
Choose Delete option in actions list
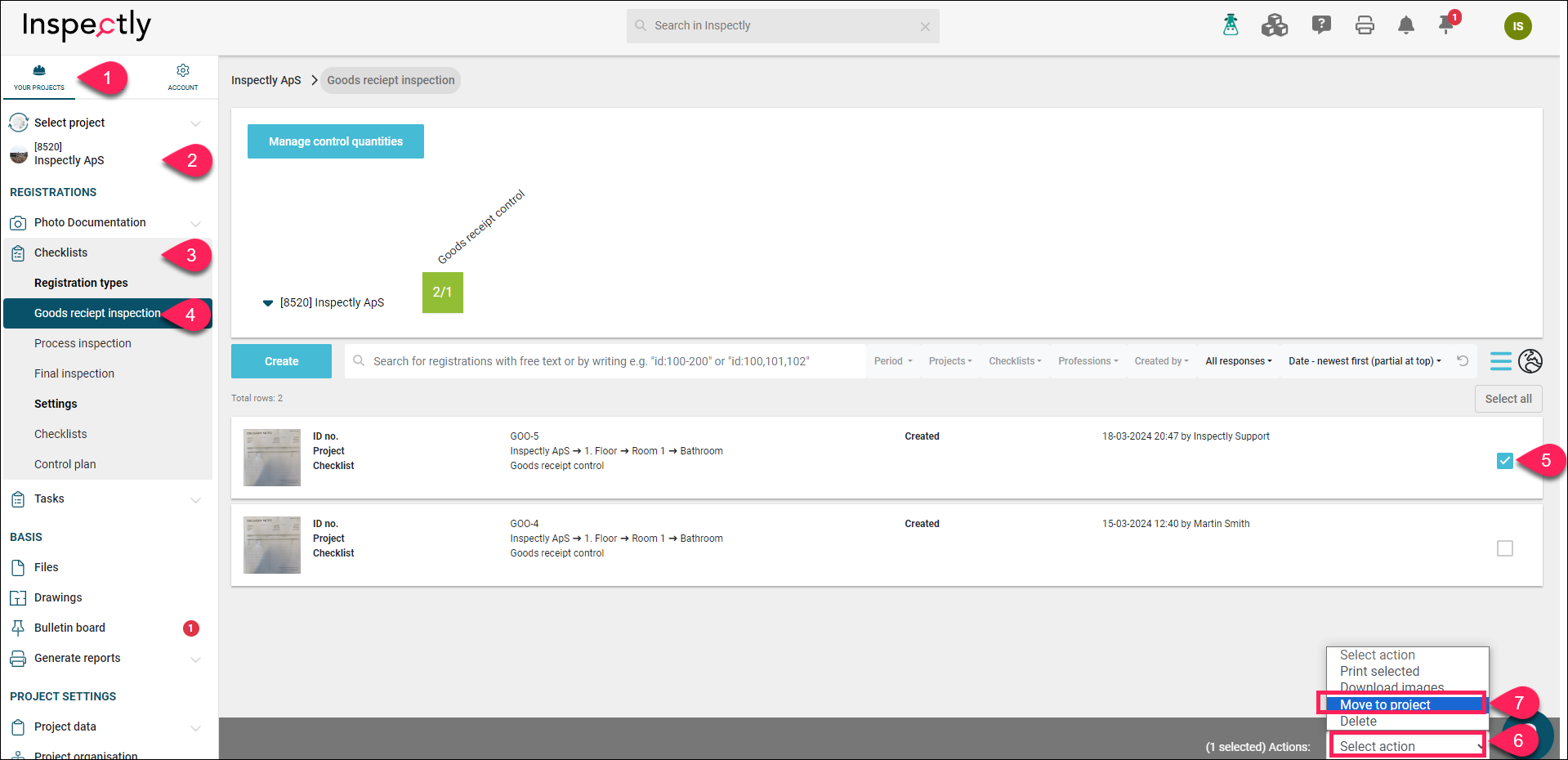(1407, 722)
